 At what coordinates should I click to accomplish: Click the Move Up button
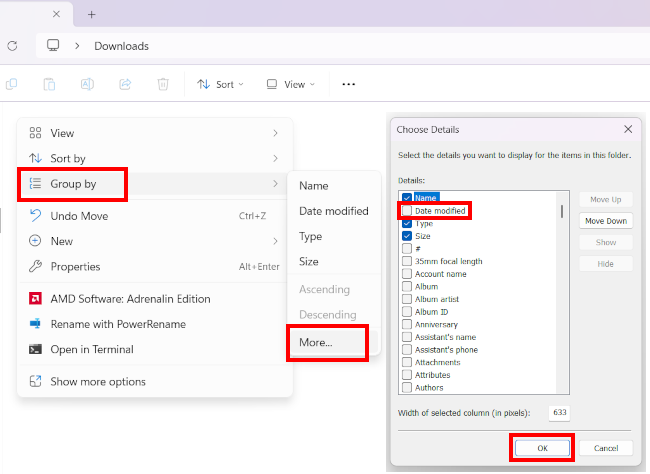(606, 199)
